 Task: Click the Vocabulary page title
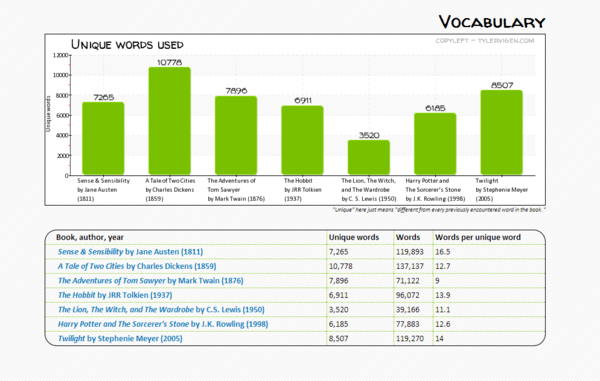492,22
